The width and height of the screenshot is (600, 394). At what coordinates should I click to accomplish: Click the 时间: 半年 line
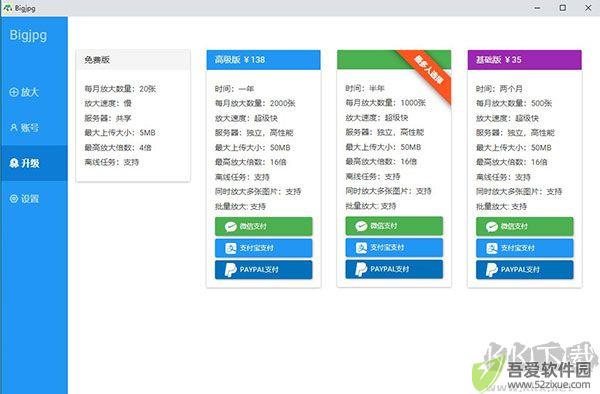point(365,88)
